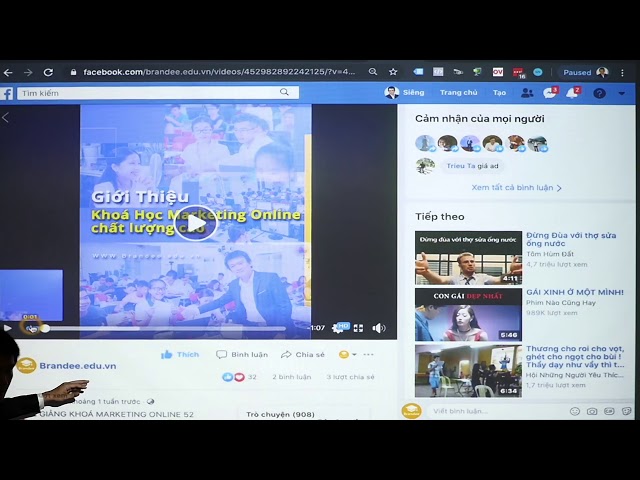Open the Brandee.edu.vn page link
Image resolution: width=640 pixels, height=480 pixels.
click(x=78, y=366)
